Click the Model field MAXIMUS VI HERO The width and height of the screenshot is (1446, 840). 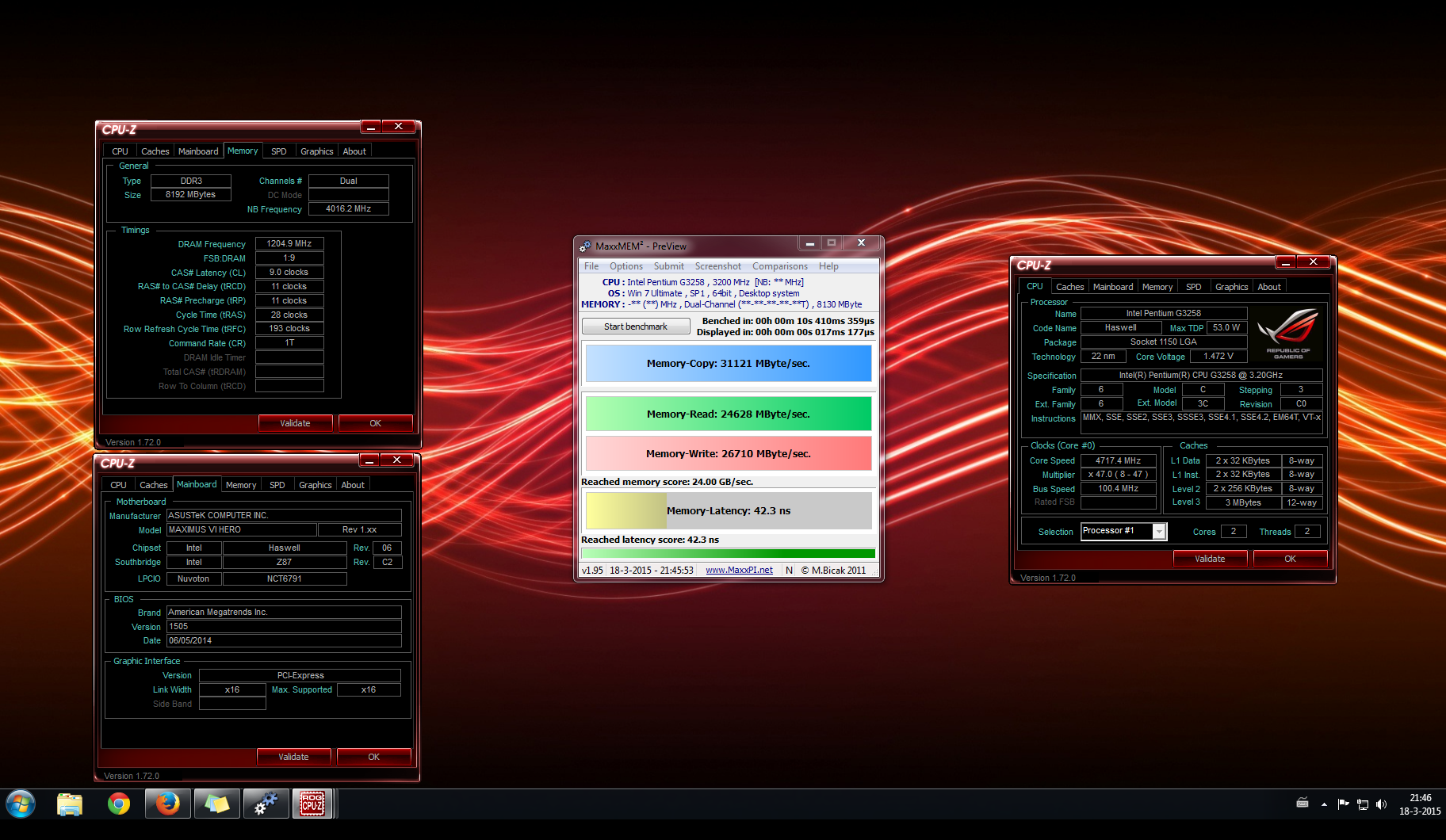pyautogui.click(x=241, y=529)
